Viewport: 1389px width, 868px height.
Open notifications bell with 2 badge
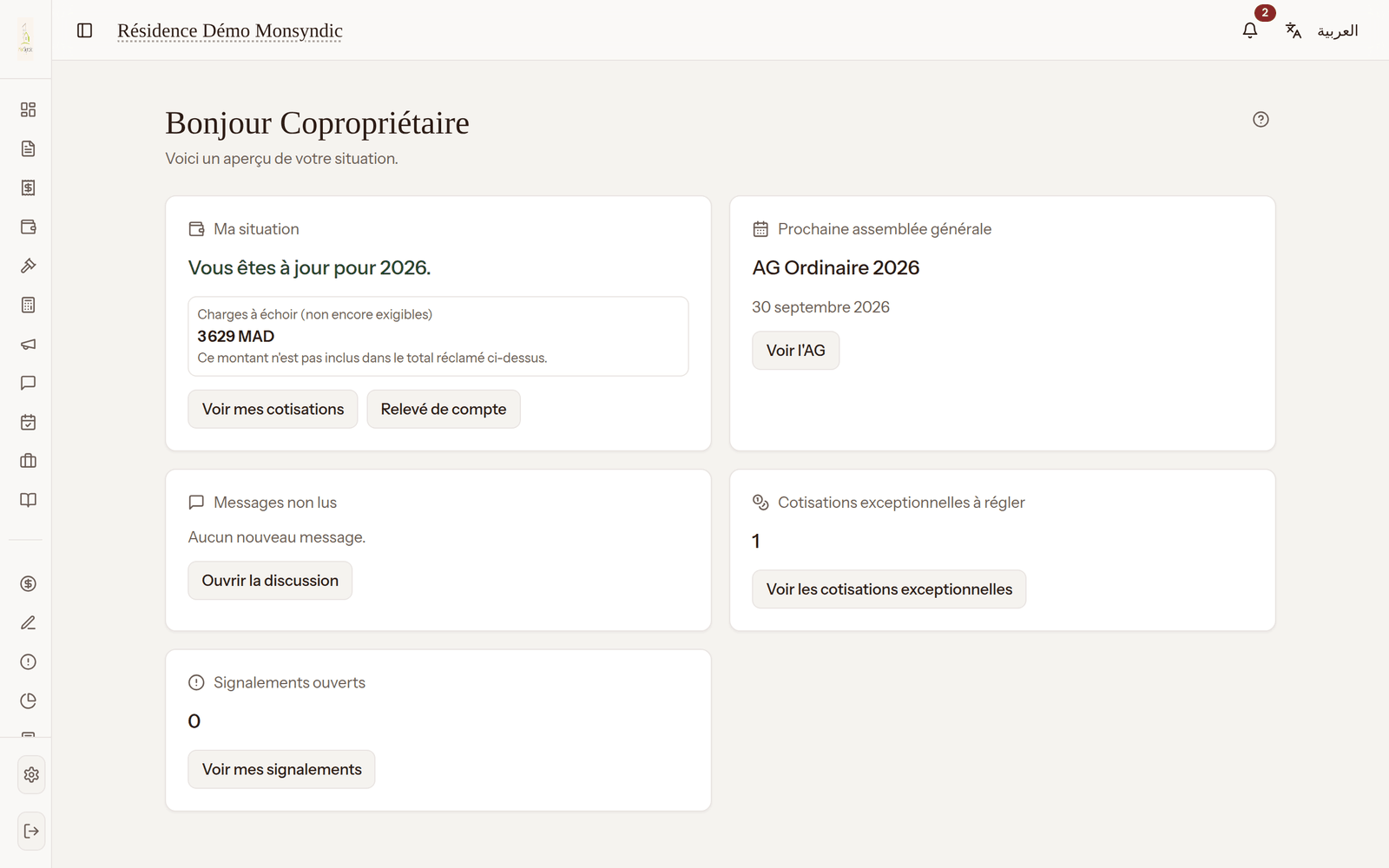[1250, 30]
